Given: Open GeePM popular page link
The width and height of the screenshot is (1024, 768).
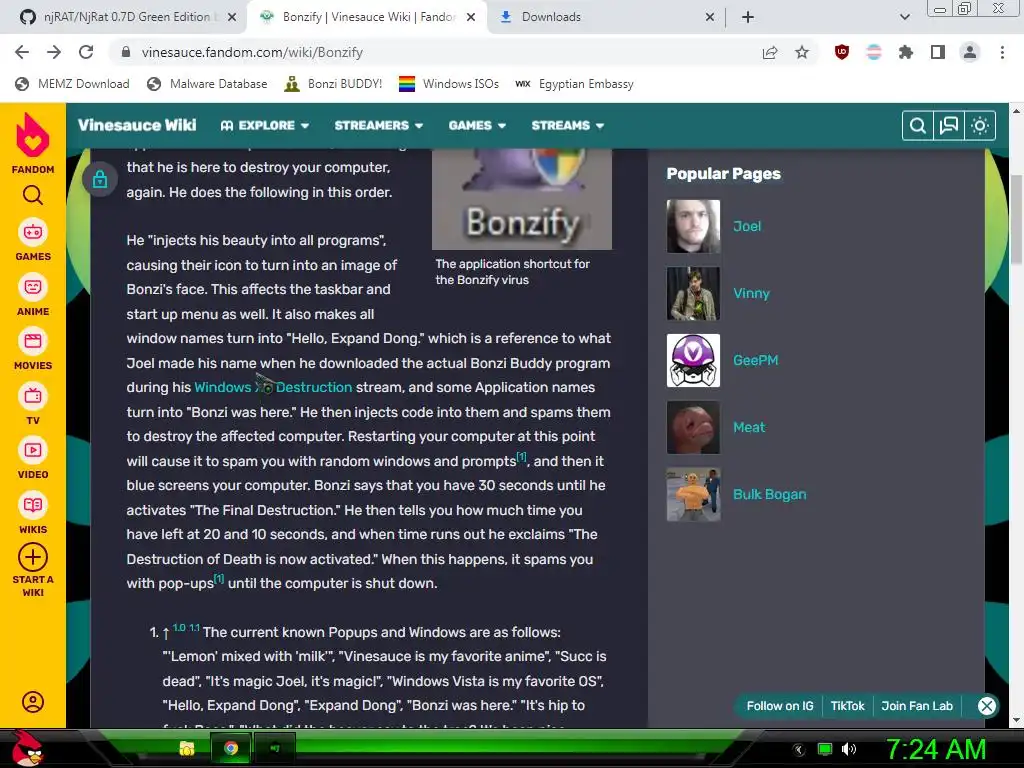Looking at the screenshot, I should point(756,360).
